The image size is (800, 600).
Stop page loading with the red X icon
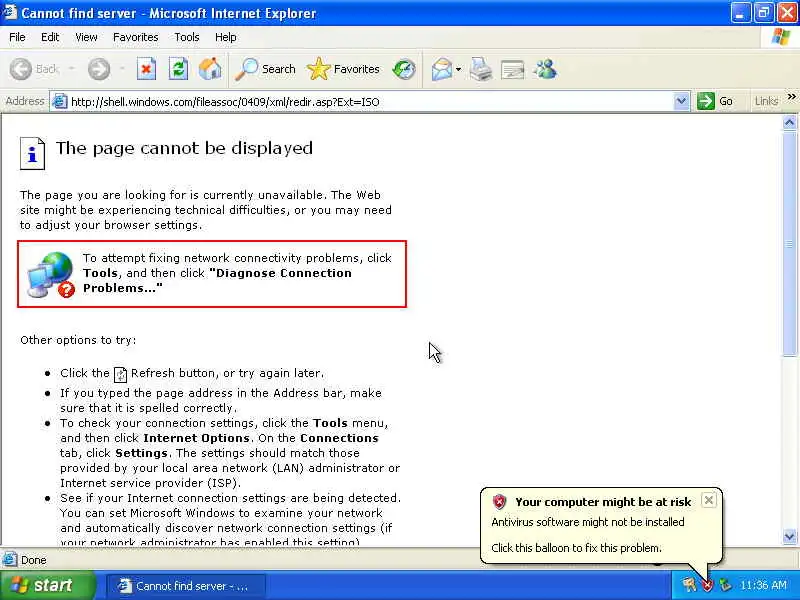point(146,69)
